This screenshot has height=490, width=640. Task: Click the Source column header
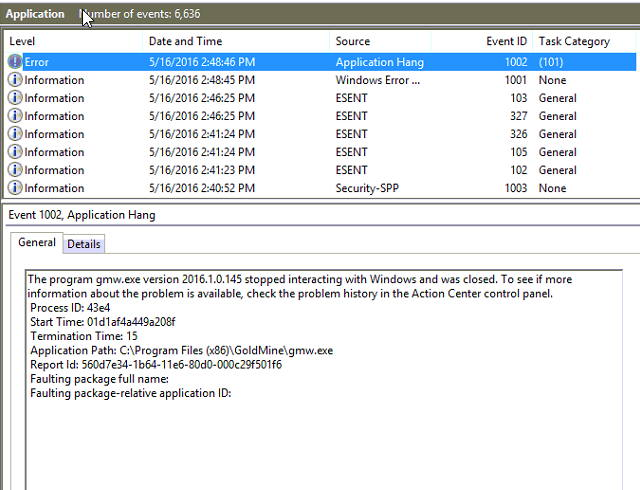[352, 41]
